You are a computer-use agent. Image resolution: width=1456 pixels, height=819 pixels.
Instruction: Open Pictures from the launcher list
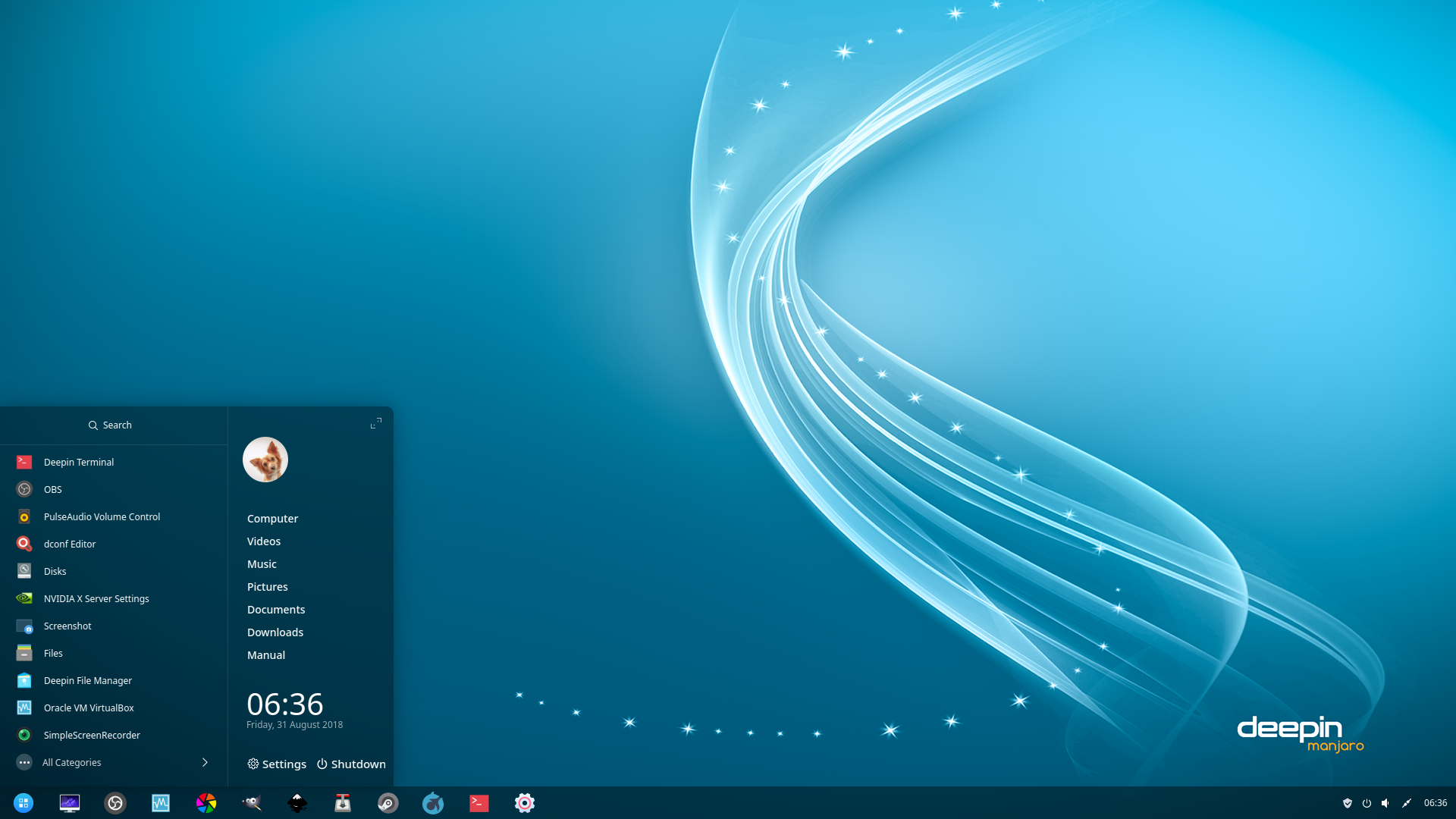click(268, 587)
